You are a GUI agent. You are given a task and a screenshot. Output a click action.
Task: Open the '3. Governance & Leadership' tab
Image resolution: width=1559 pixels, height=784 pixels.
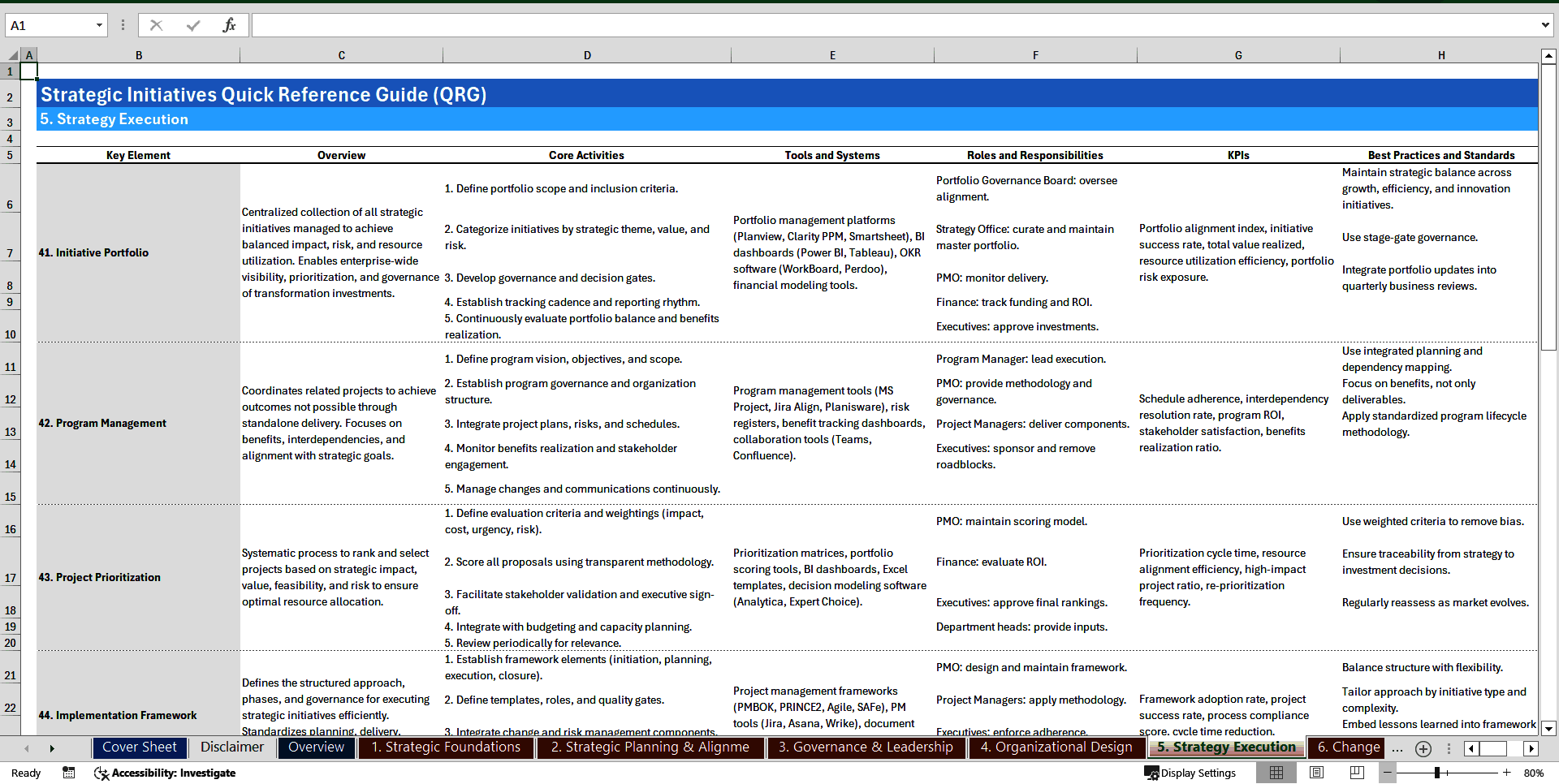pyautogui.click(x=866, y=747)
